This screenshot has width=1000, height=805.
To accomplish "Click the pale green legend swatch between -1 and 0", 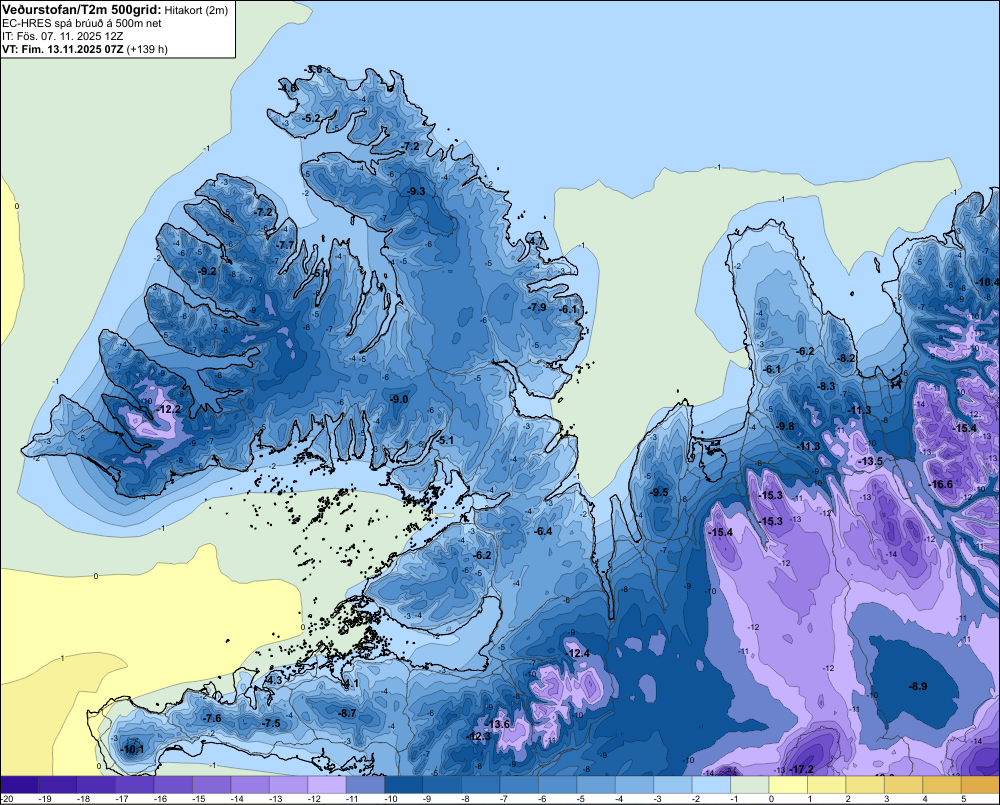I will tap(749, 784).
